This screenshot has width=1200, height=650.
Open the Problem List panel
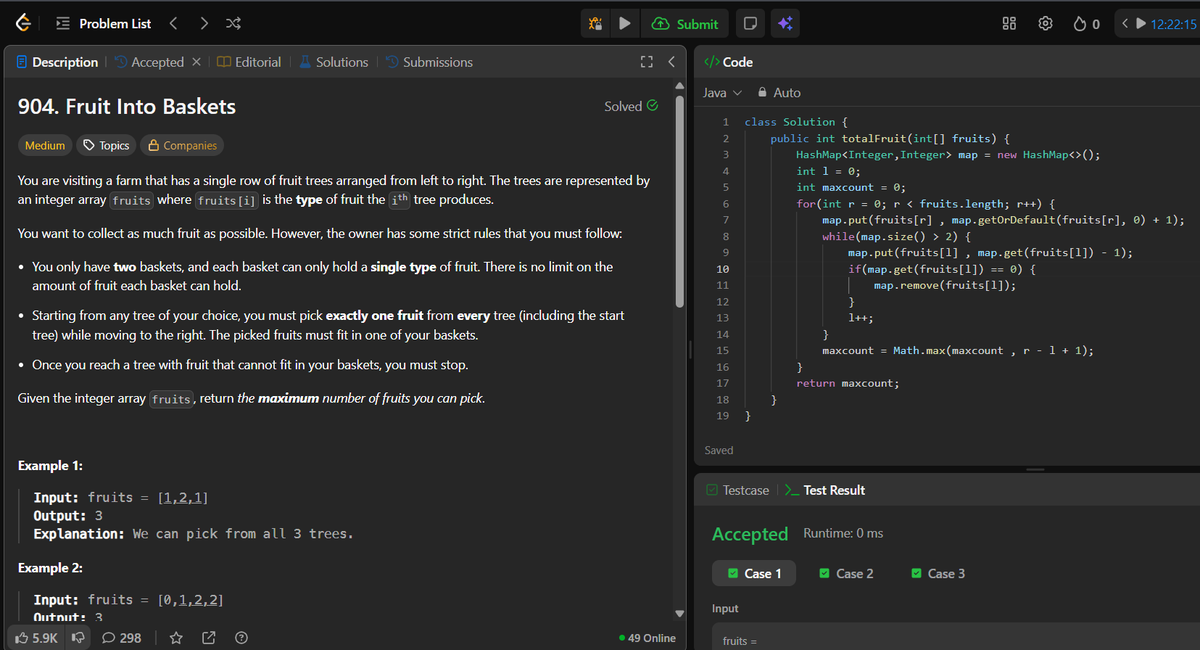pyautogui.click(x=104, y=23)
